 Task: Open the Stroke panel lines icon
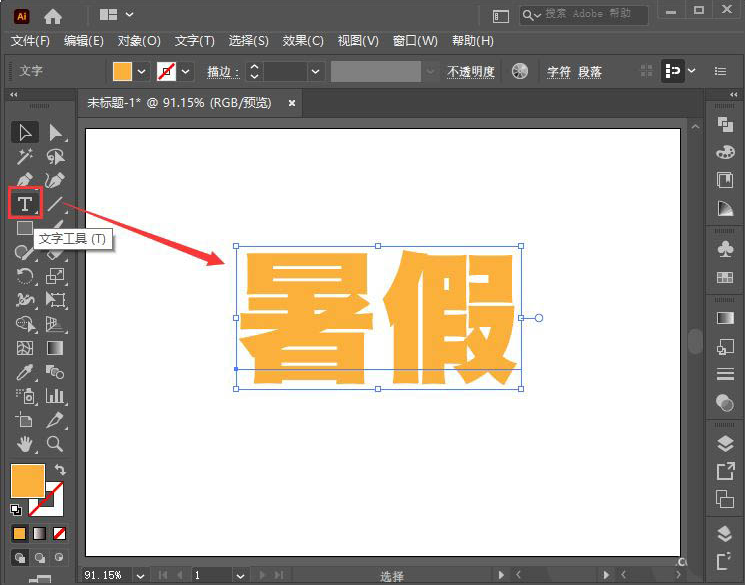pyautogui.click(x=725, y=374)
